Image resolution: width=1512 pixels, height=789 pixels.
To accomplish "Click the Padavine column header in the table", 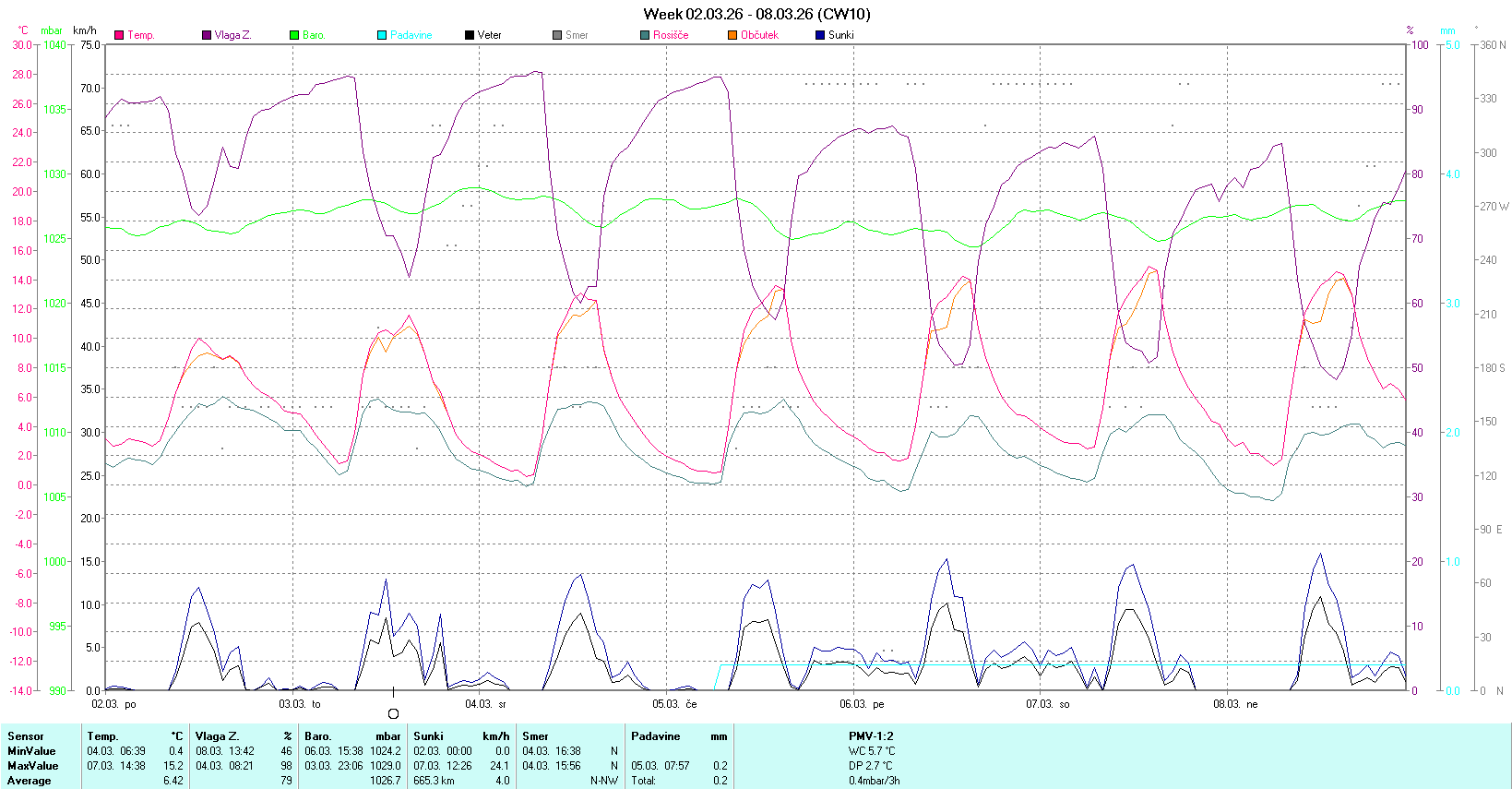I will click(x=655, y=736).
